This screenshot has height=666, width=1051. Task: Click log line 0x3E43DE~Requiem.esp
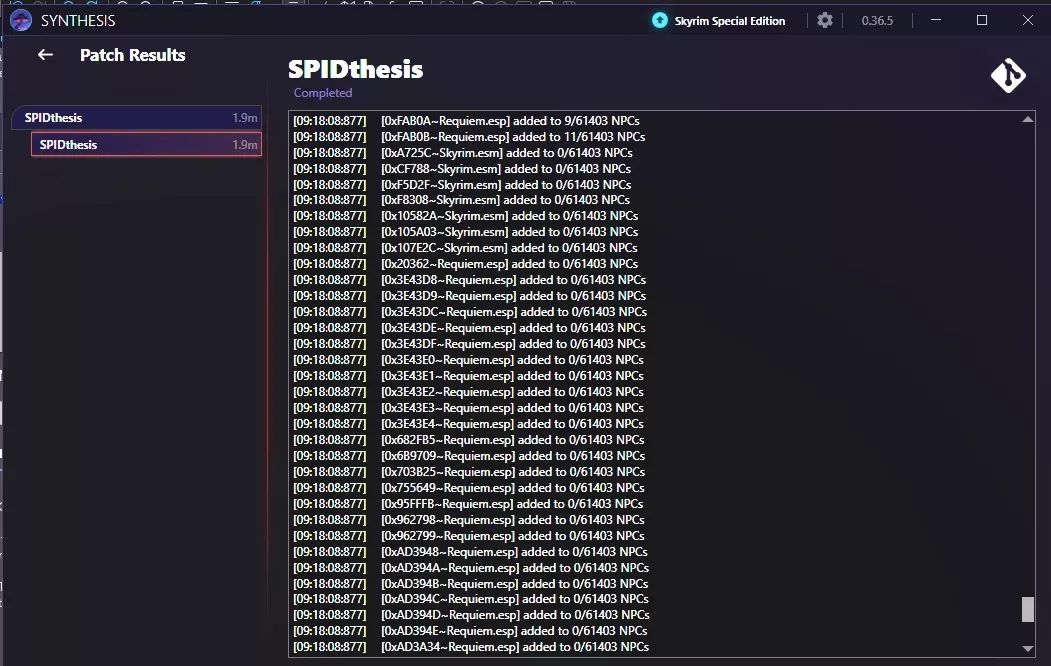coord(470,328)
